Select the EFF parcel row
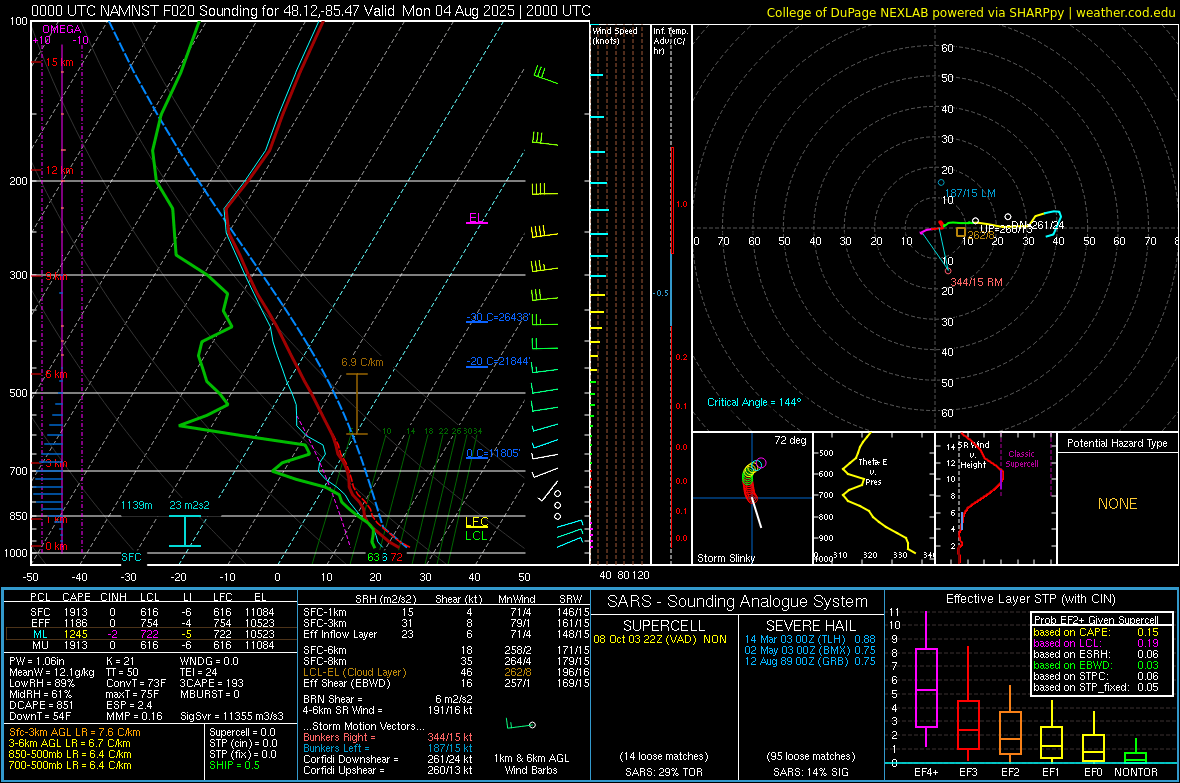Viewport: 1180px width, 783px height. tap(151, 623)
